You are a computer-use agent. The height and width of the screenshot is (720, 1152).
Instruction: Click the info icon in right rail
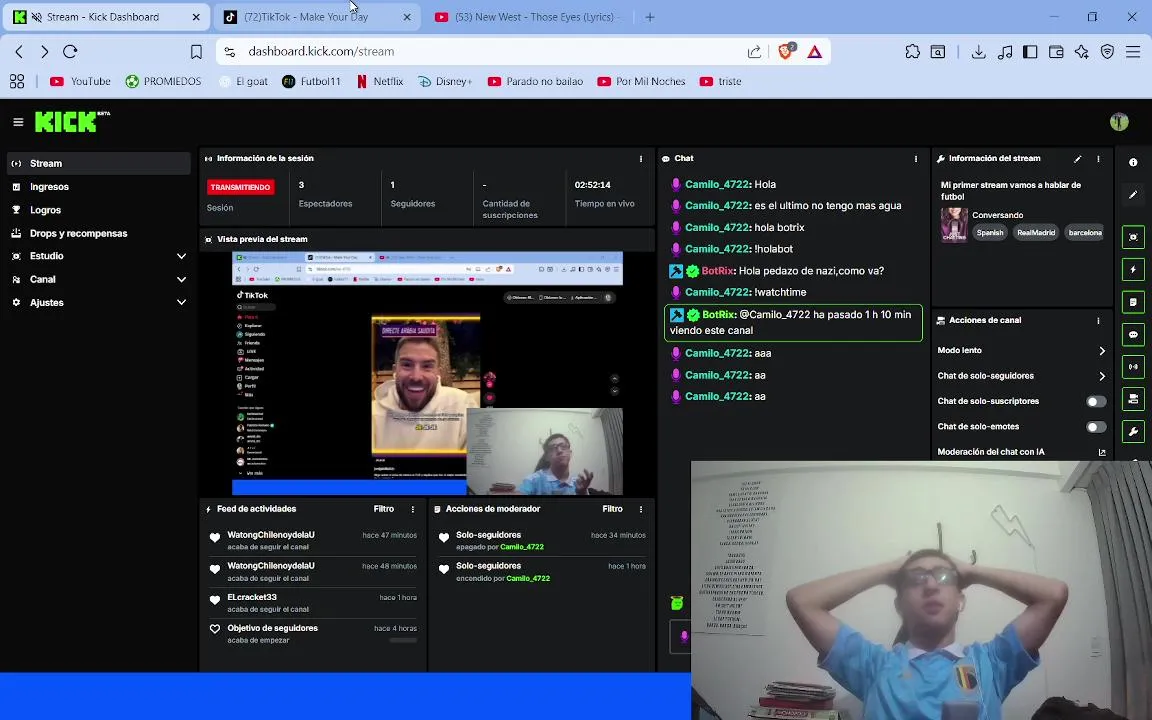1133,162
